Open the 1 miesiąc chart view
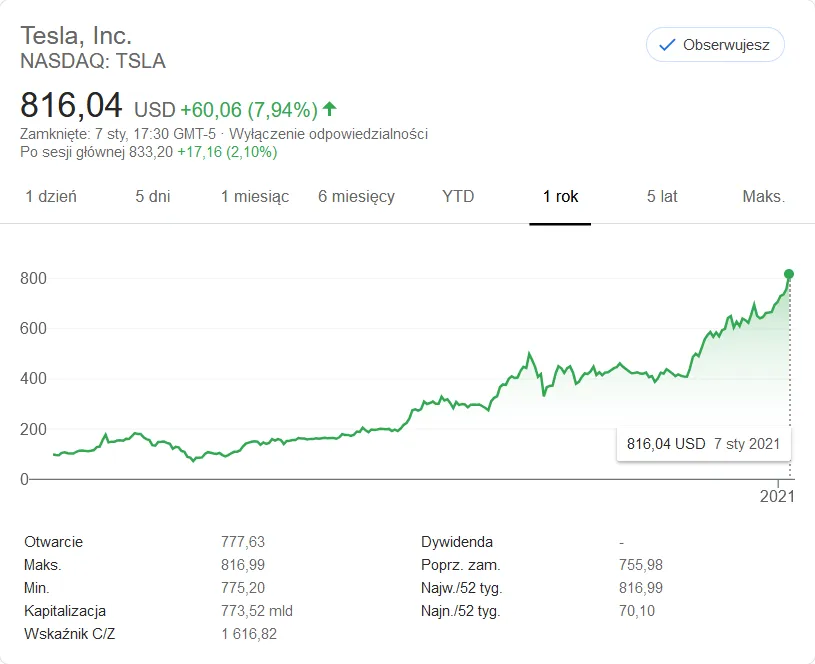This screenshot has height=664, width=815. click(x=255, y=197)
